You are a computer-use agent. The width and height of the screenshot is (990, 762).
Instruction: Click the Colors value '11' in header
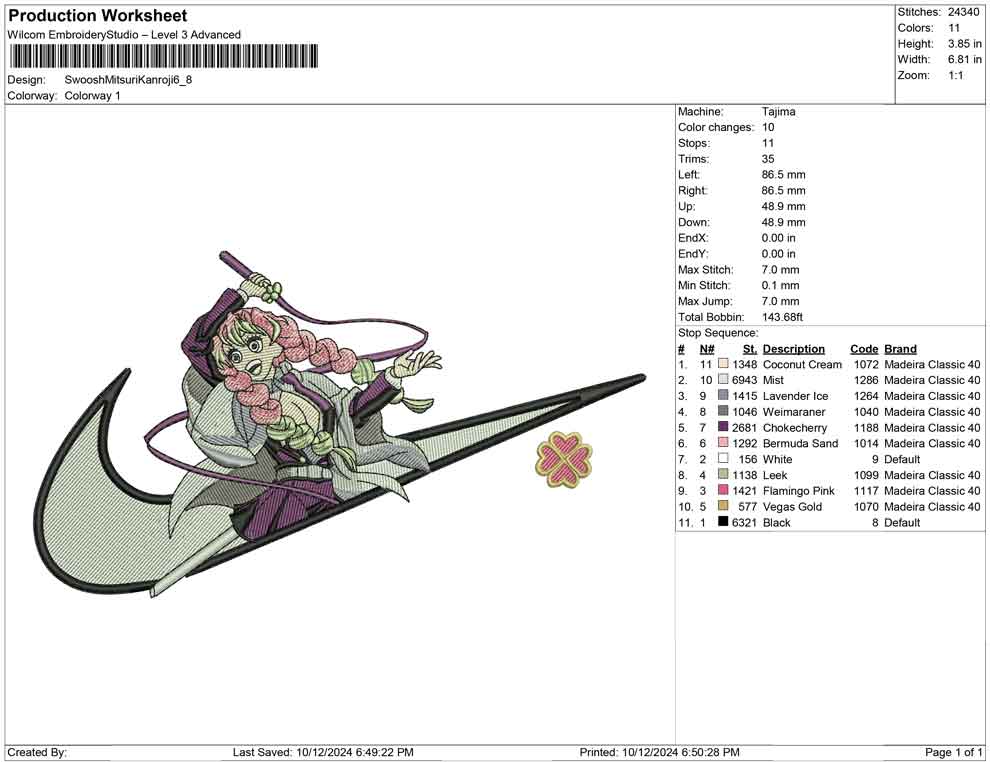[954, 28]
